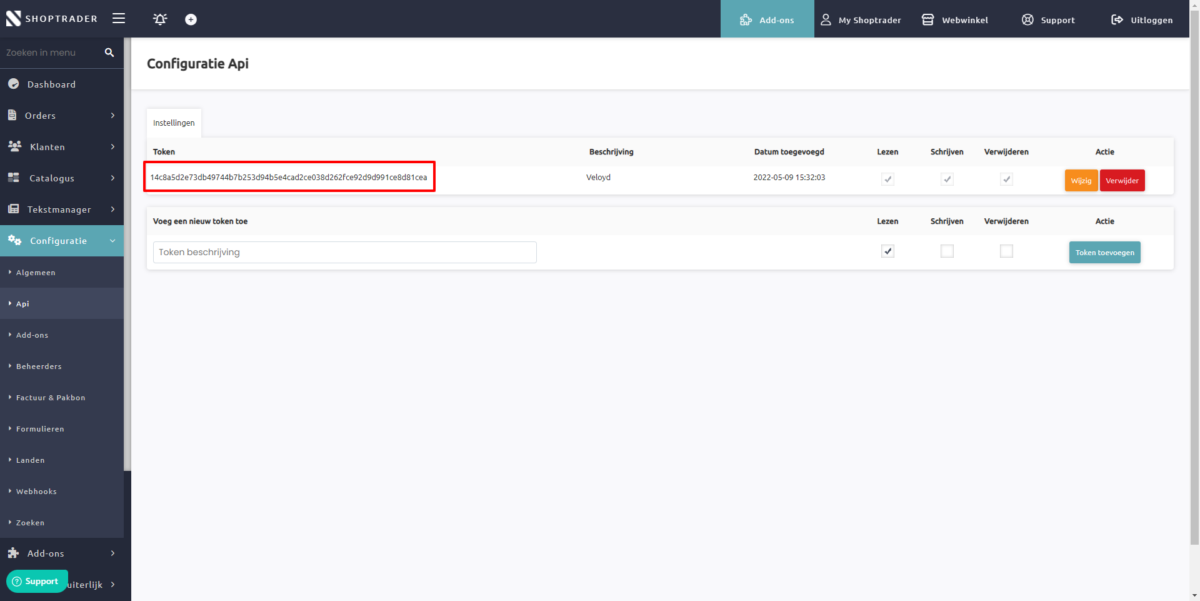
Task: Open Dashboard from the sidebar icon
Action: point(14,84)
